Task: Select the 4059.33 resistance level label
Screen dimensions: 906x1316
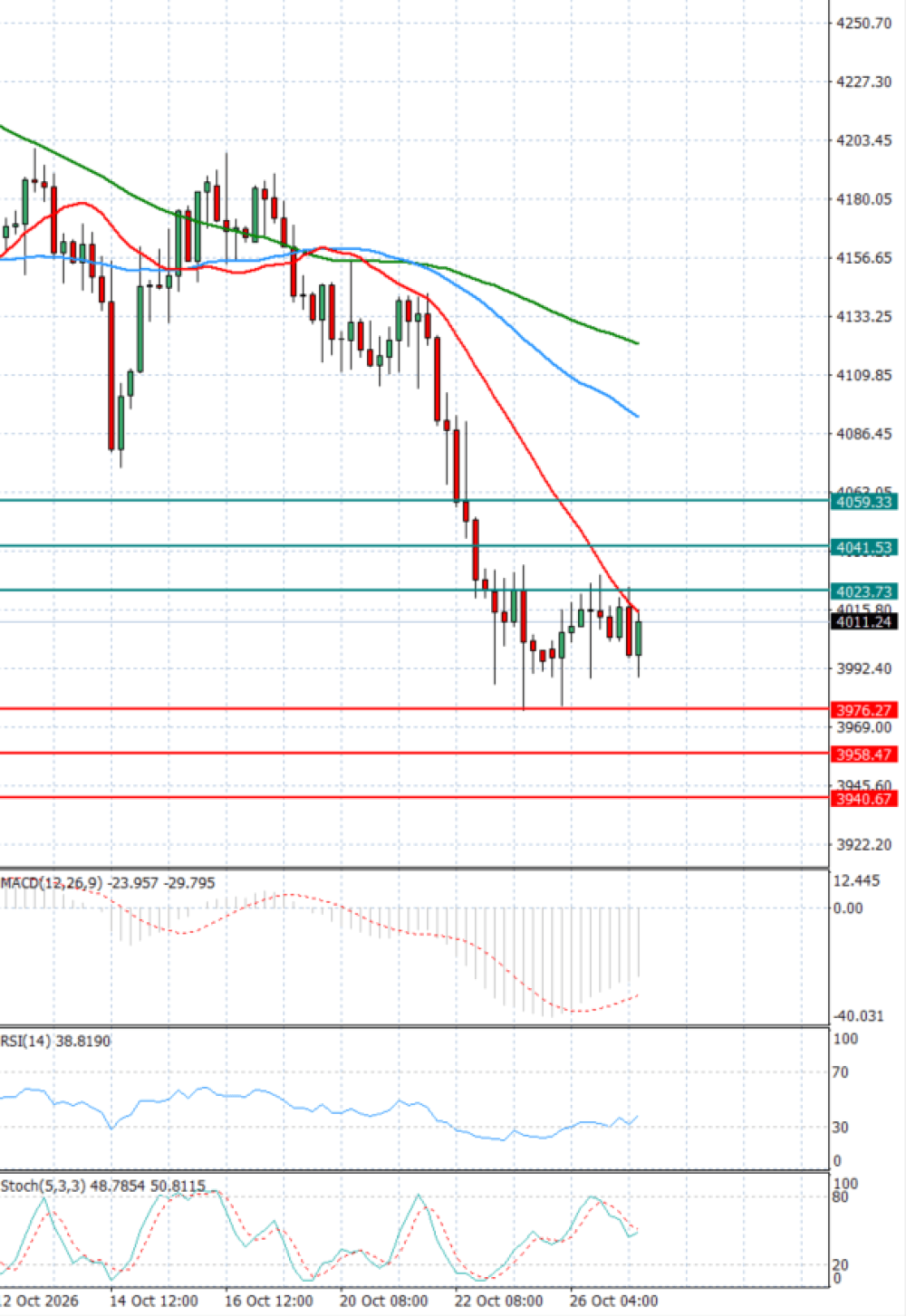Action: coord(864,502)
